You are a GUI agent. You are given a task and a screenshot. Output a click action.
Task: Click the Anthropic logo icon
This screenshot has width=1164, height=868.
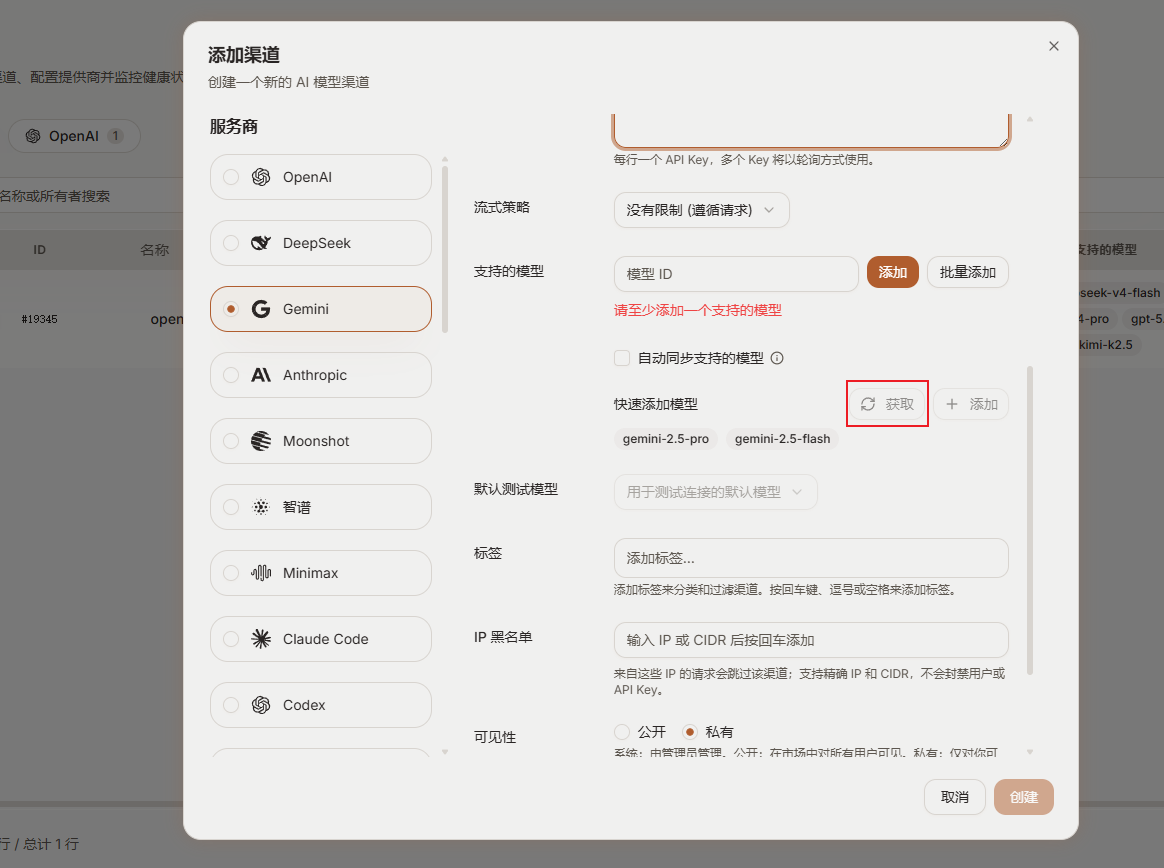261,375
